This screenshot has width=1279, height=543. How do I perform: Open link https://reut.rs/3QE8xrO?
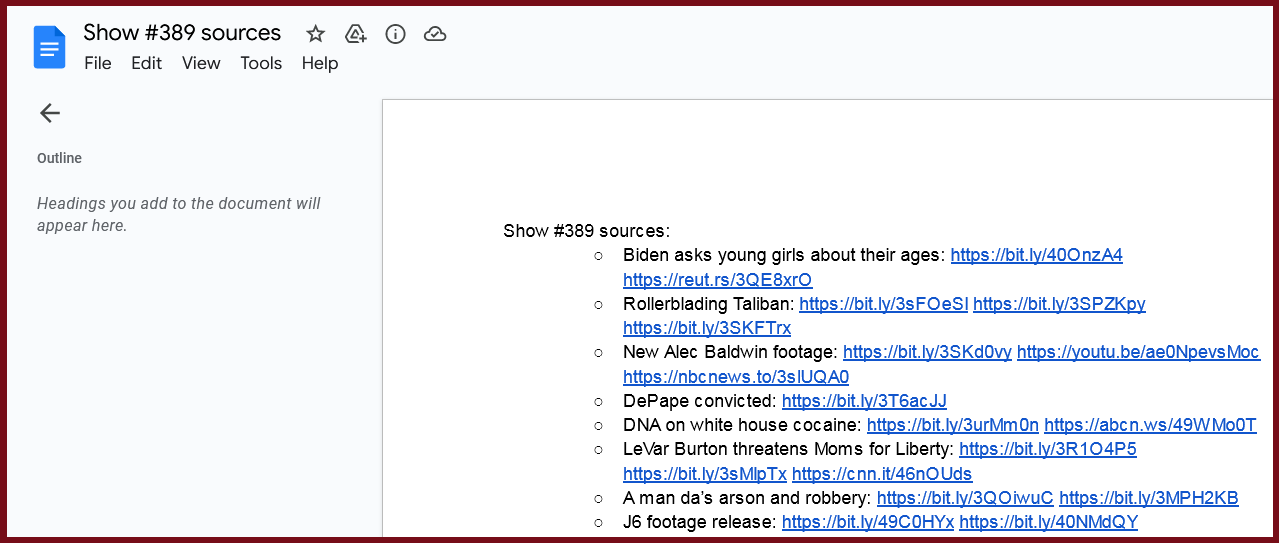point(718,279)
